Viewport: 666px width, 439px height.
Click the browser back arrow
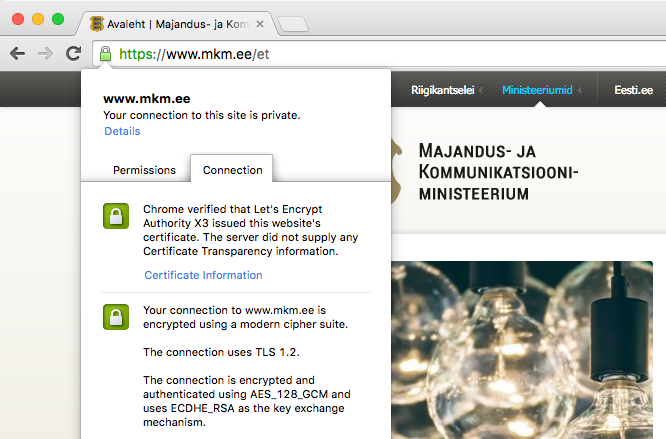(x=17, y=54)
